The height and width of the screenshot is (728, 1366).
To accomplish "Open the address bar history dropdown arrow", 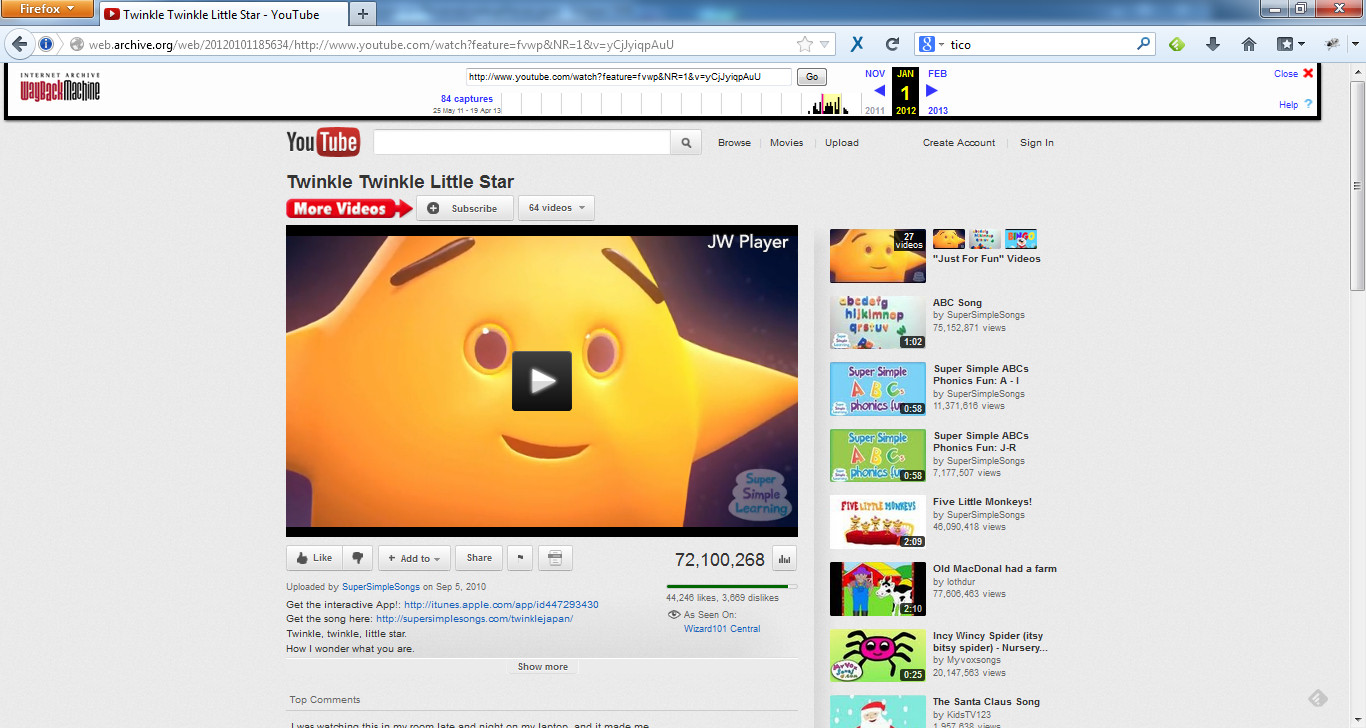I will (x=826, y=44).
